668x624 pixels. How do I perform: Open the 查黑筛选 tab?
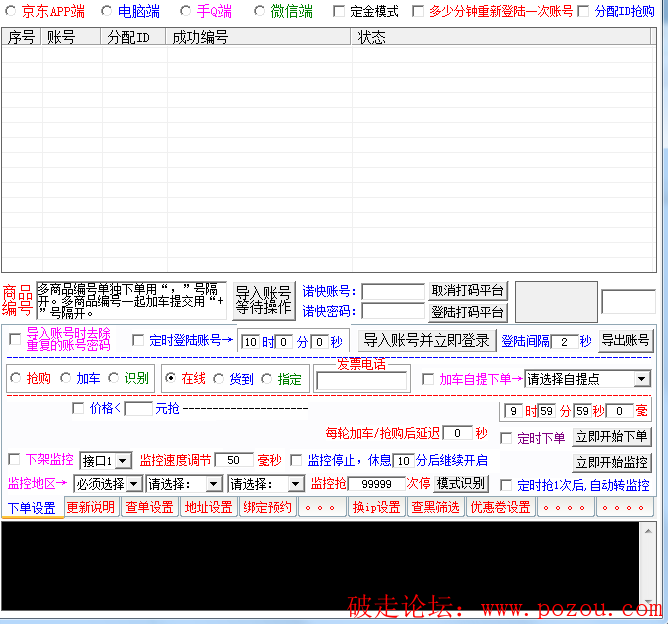[435, 507]
